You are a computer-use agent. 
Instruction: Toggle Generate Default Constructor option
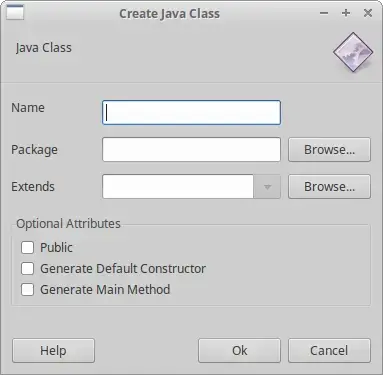pyautogui.click(x=27, y=269)
